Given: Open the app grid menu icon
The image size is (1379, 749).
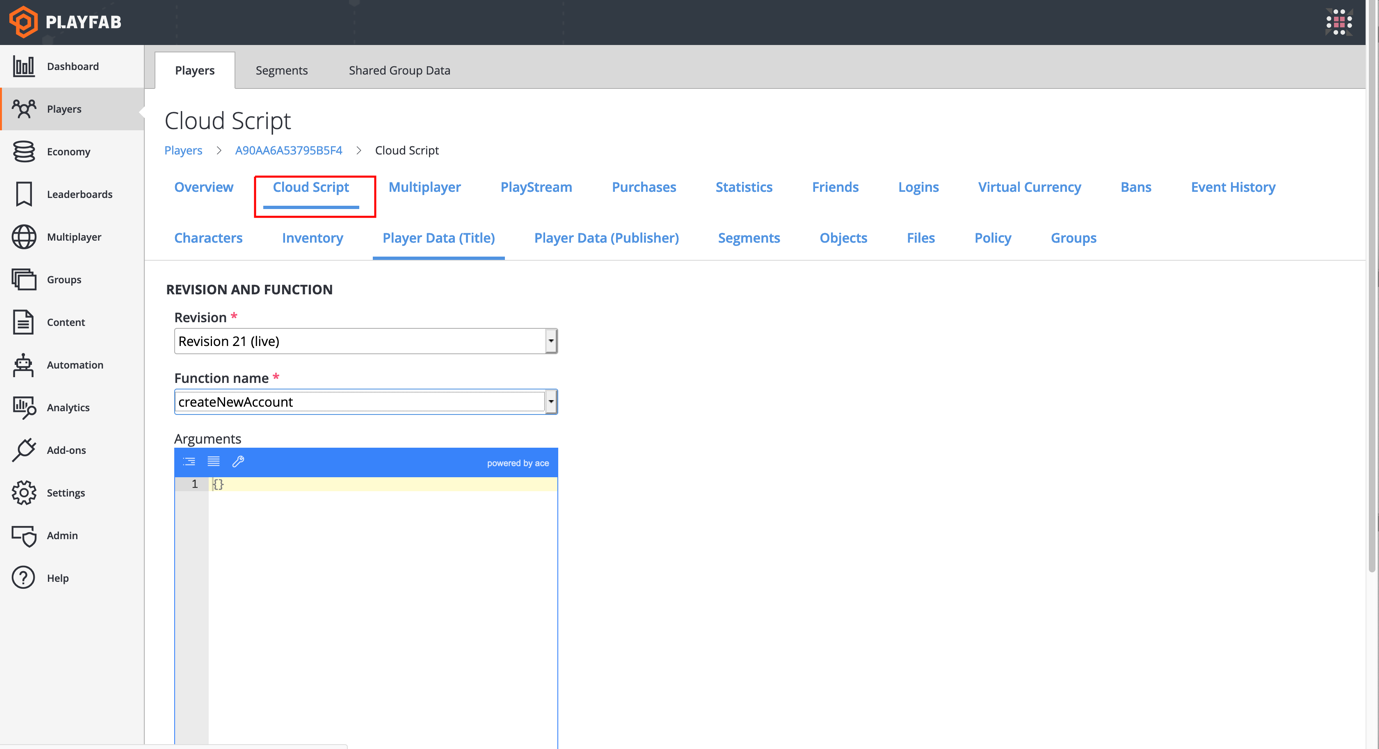Looking at the screenshot, I should coord(1339,21).
